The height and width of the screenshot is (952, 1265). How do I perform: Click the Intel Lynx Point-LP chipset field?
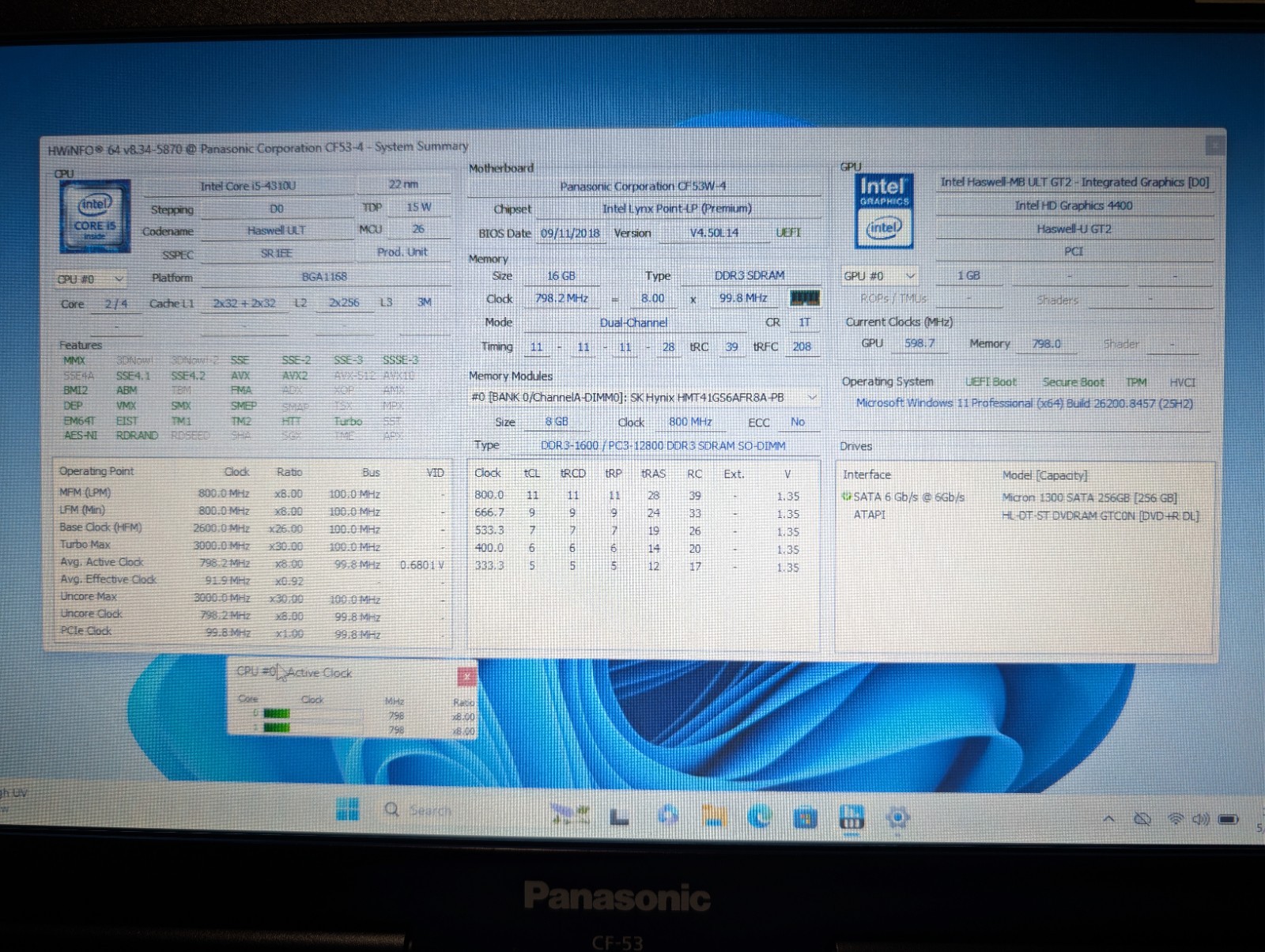click(x=677, y=209)
